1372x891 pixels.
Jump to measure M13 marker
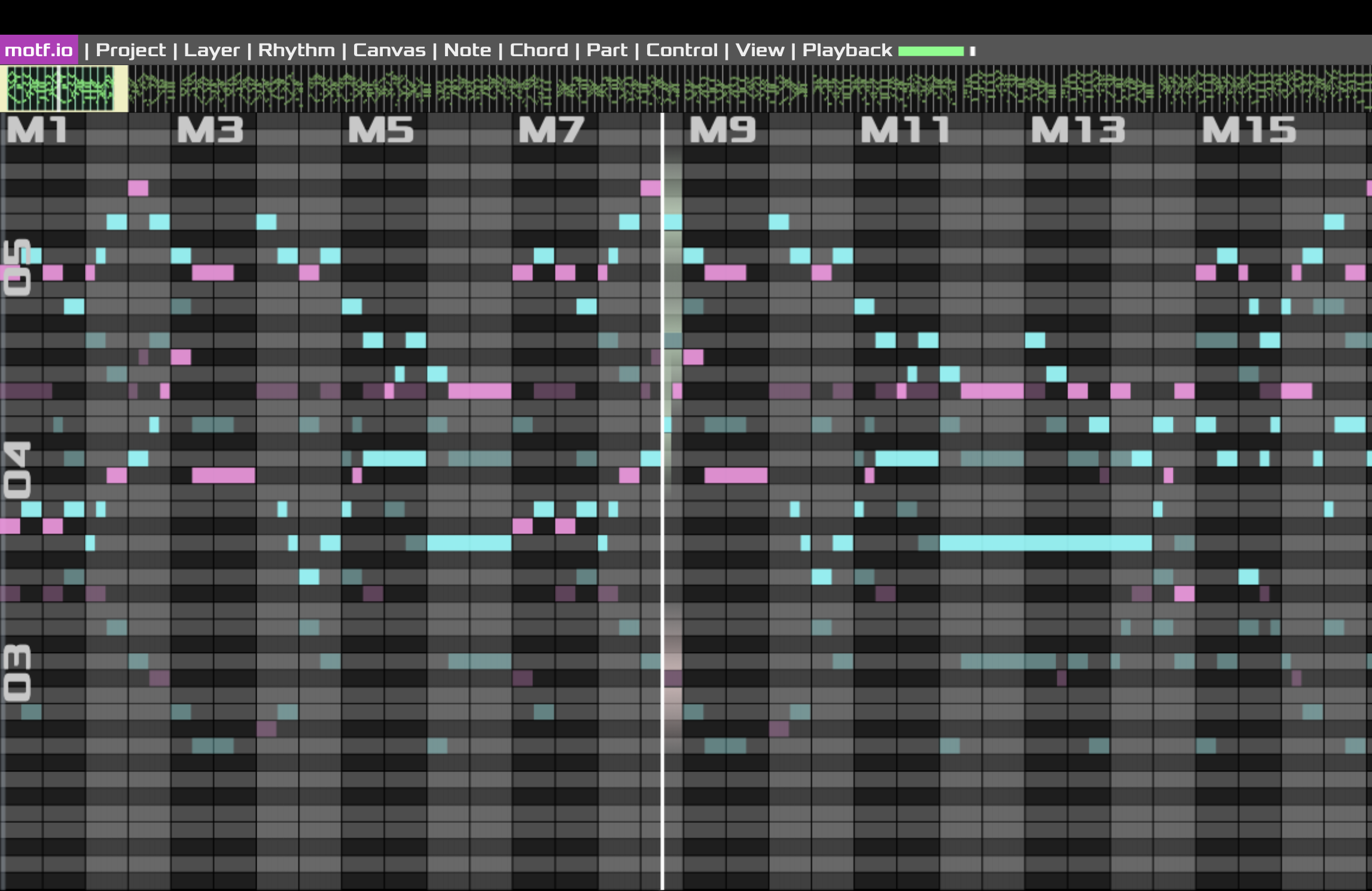(1078, 130)
